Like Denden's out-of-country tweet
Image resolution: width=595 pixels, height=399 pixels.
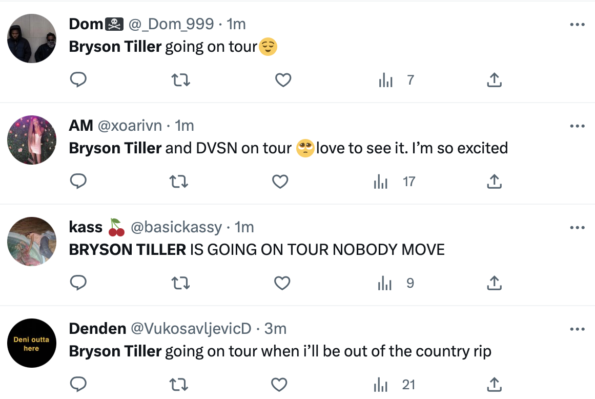coord(279,385)
